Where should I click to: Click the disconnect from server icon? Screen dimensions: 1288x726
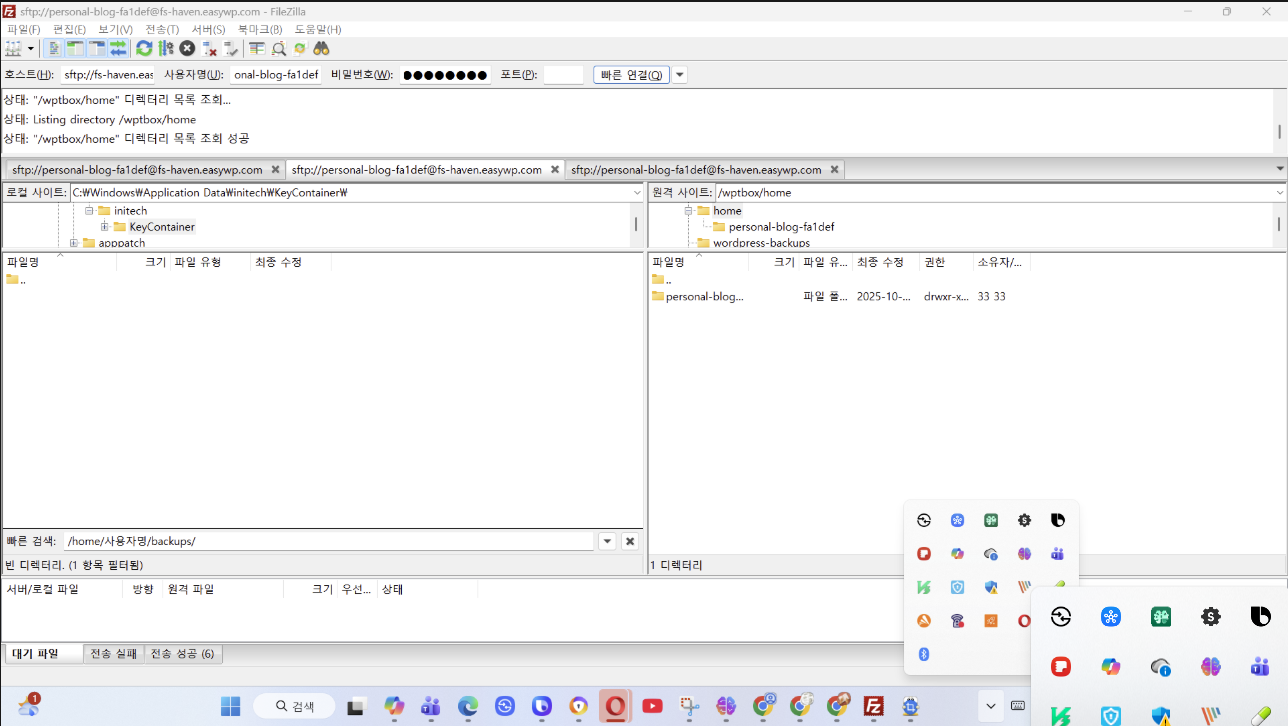209,48
